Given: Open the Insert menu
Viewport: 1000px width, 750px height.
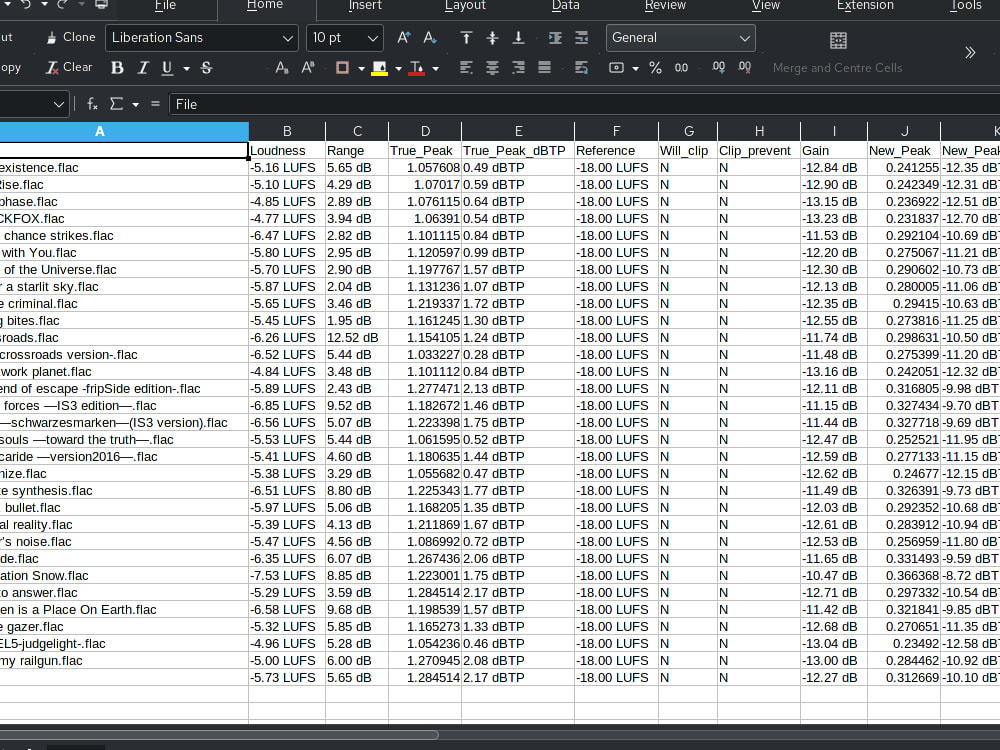Looking at the screenshot, I should [365, 6].
